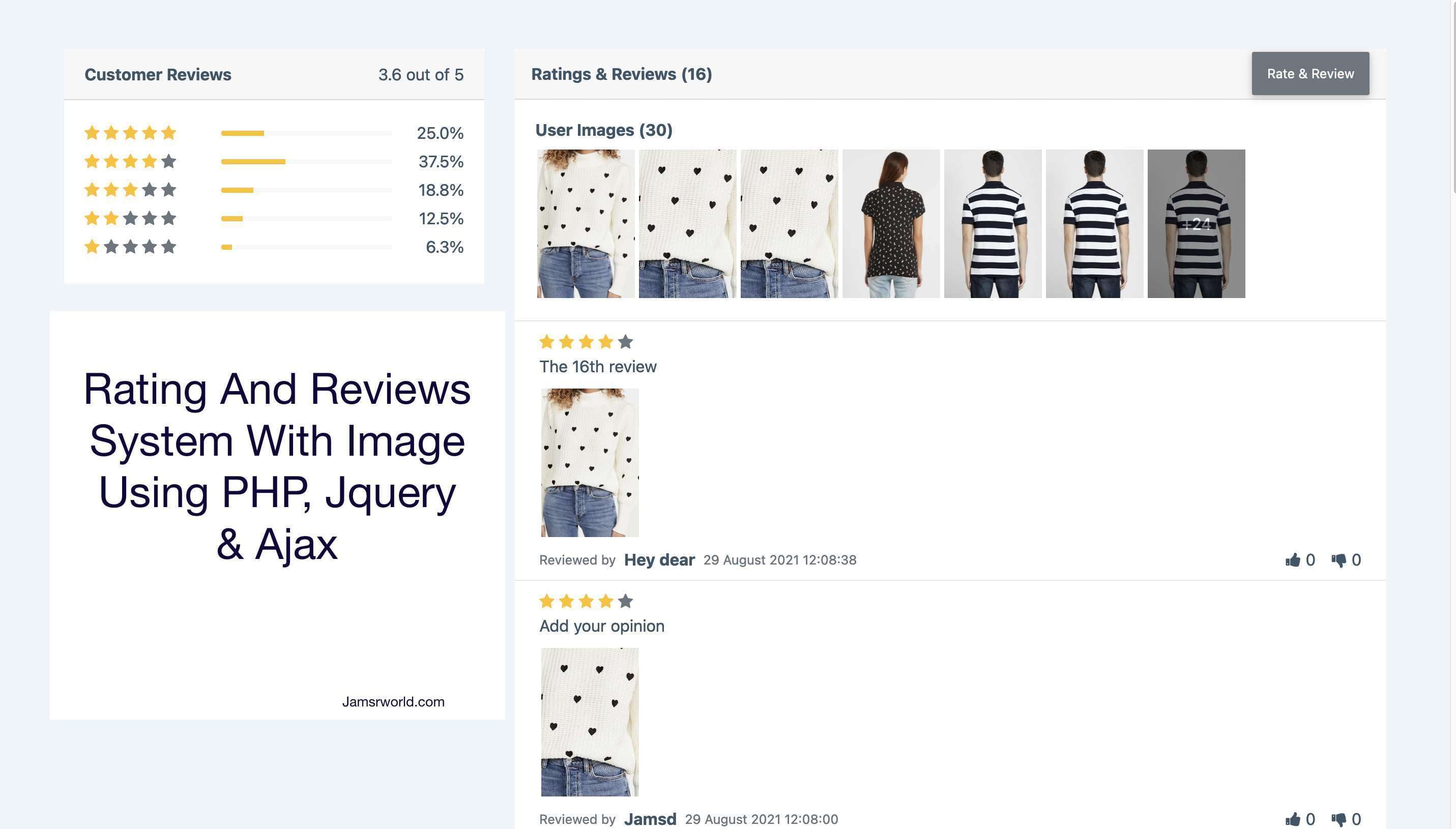Image resolution: width=1456 pixels, height=829 pixels.
Task: Like the 16th review with thumbs up
Action: [x=1293, y=560]
